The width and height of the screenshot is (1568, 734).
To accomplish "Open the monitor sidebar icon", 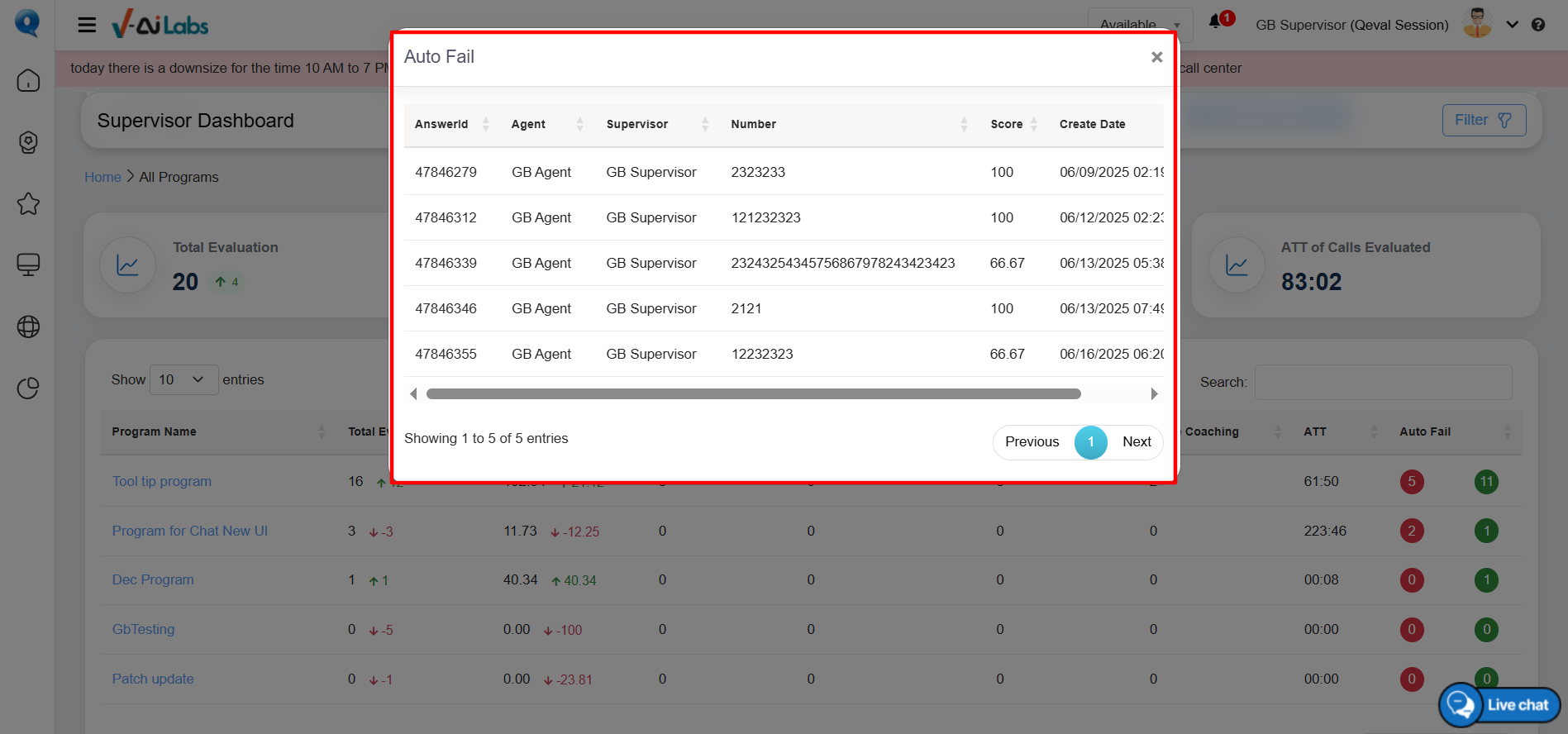I will point(28,265).
